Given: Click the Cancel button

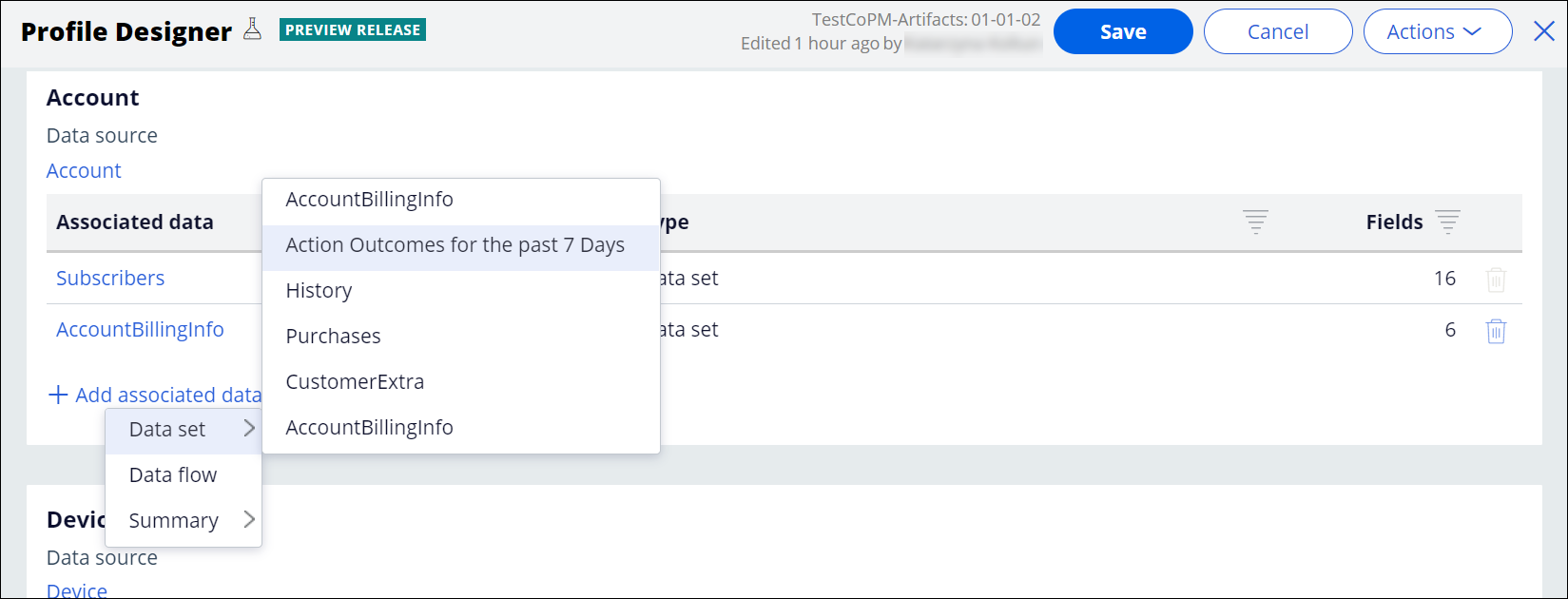Looking at the screenshot, I should click(1277, 31).
